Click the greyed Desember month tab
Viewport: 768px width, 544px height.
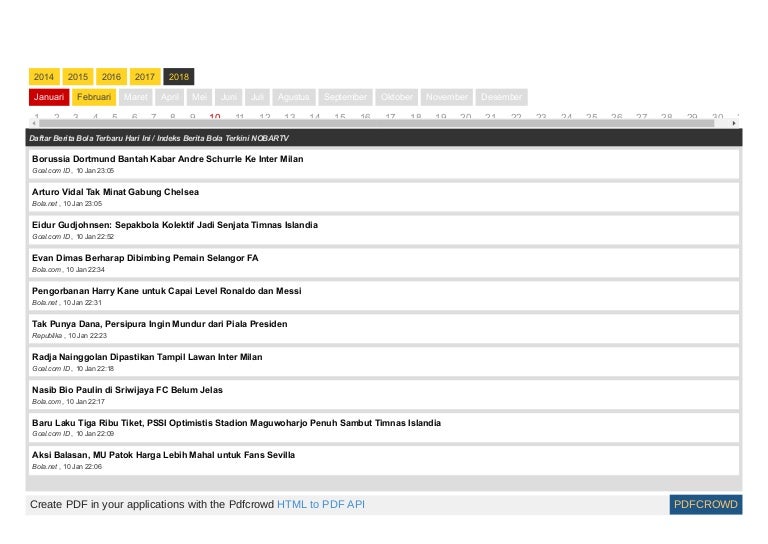pos(502,97)
